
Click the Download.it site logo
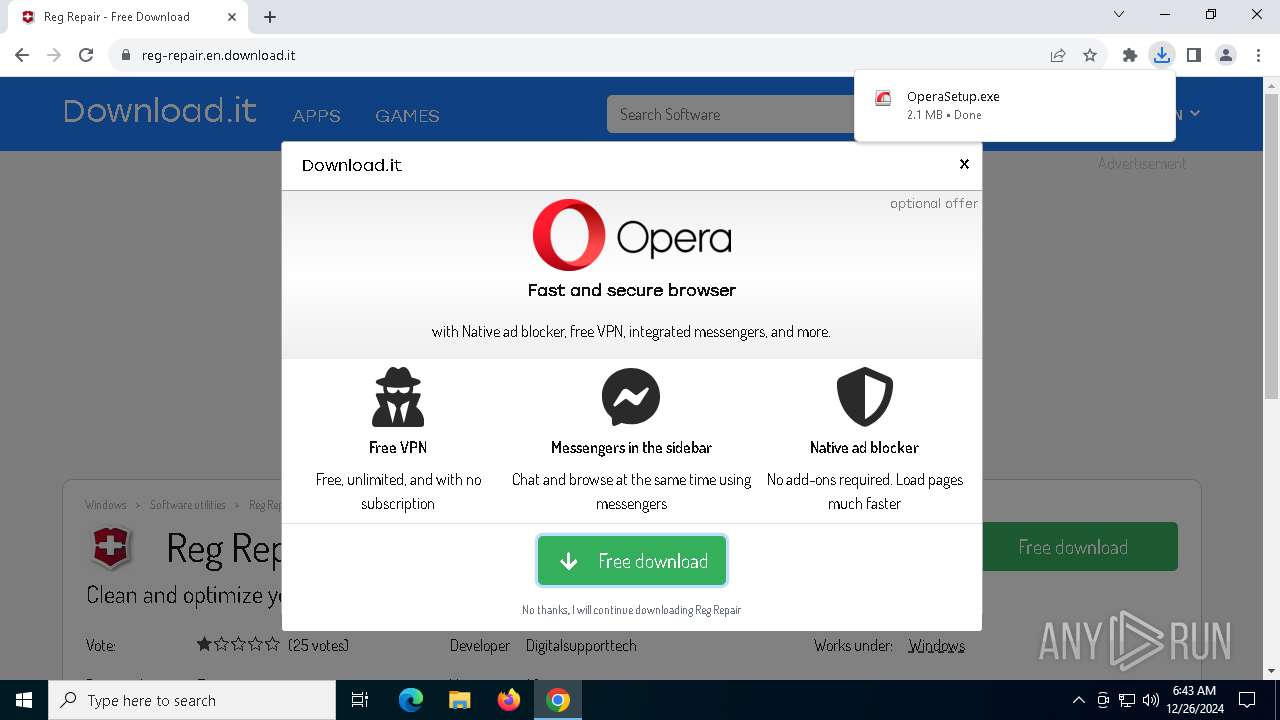tap(160, 111)
